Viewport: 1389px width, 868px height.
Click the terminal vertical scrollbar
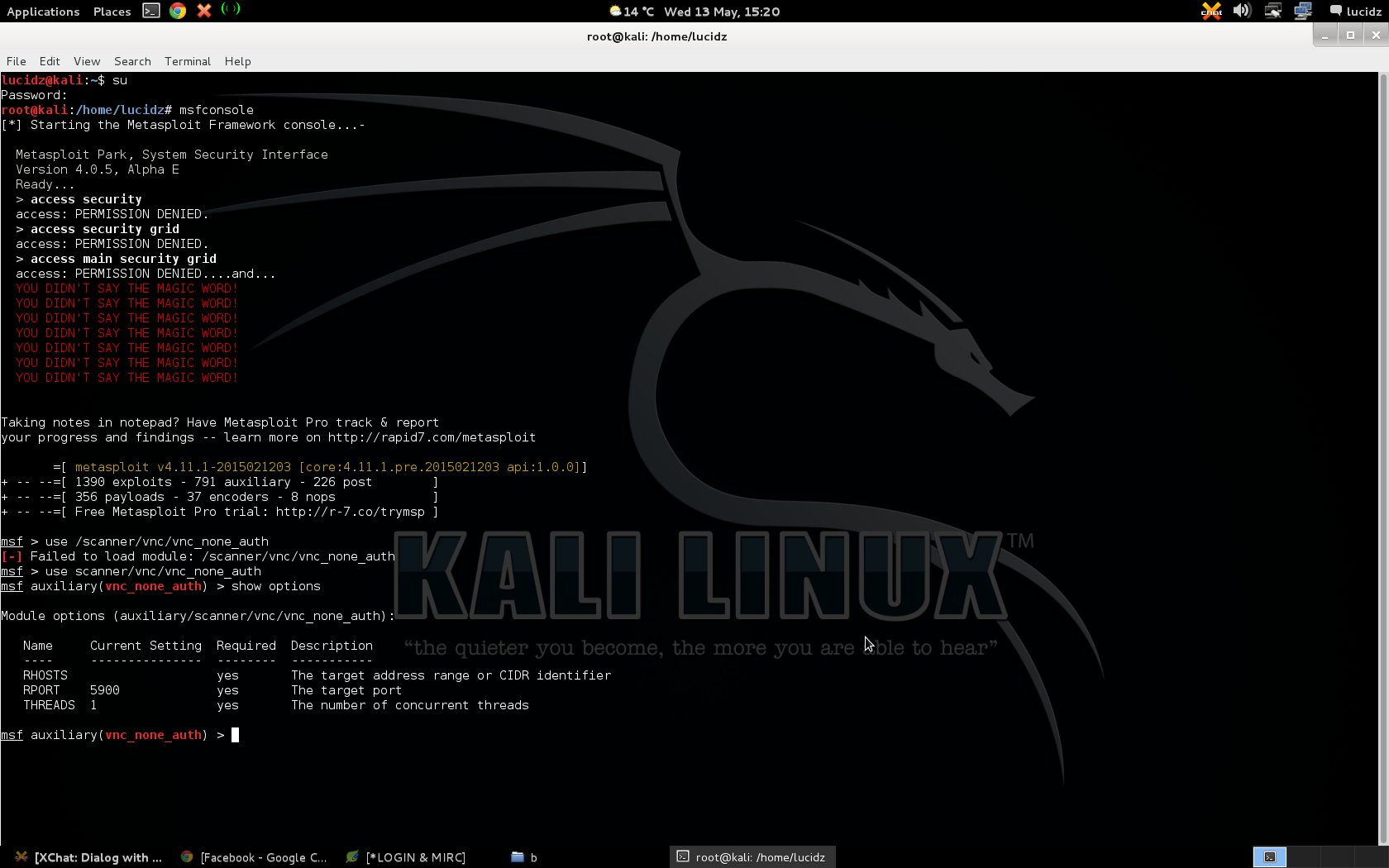point(1383,459)
